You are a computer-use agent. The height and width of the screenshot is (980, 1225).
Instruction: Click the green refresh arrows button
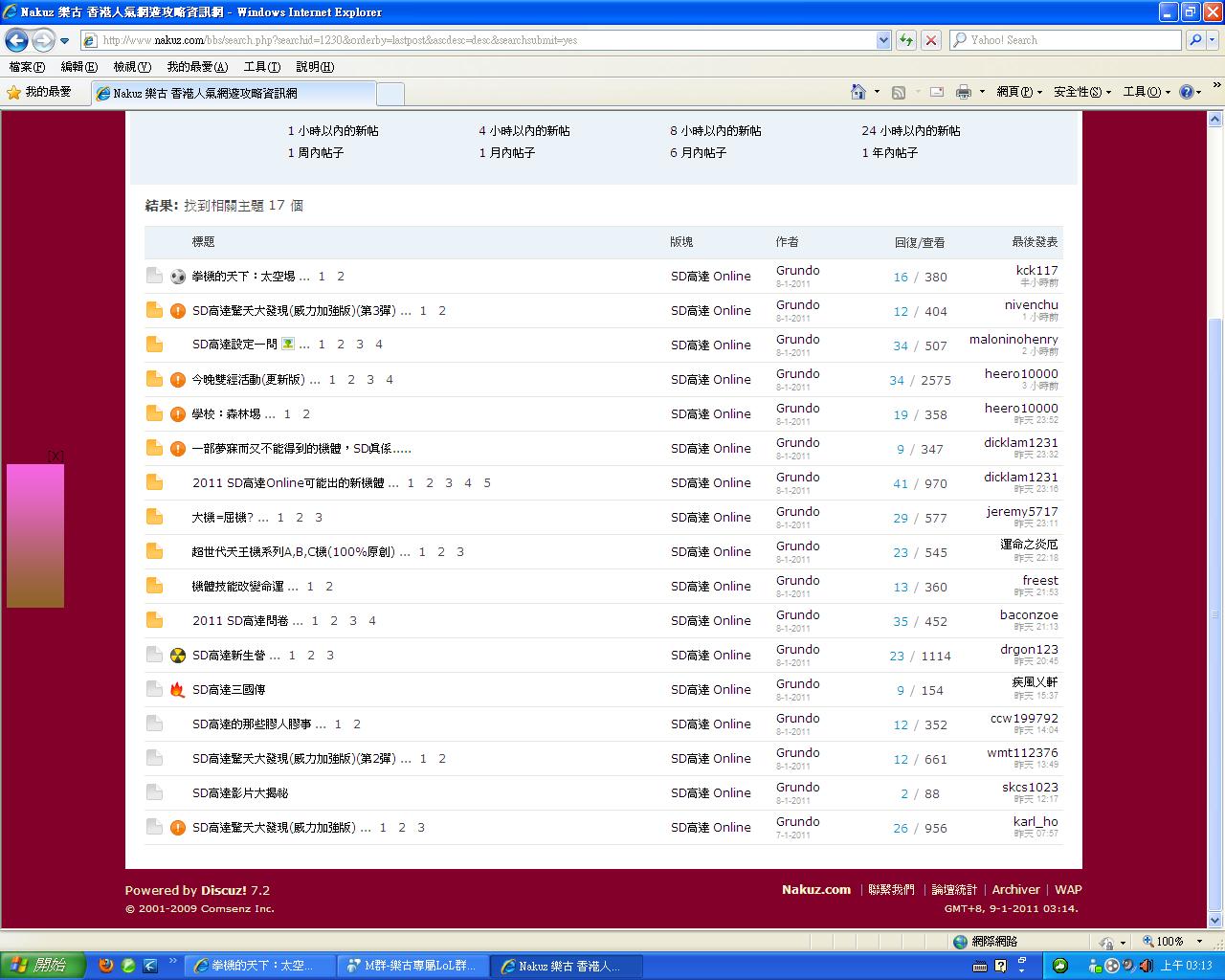(905, 40)
